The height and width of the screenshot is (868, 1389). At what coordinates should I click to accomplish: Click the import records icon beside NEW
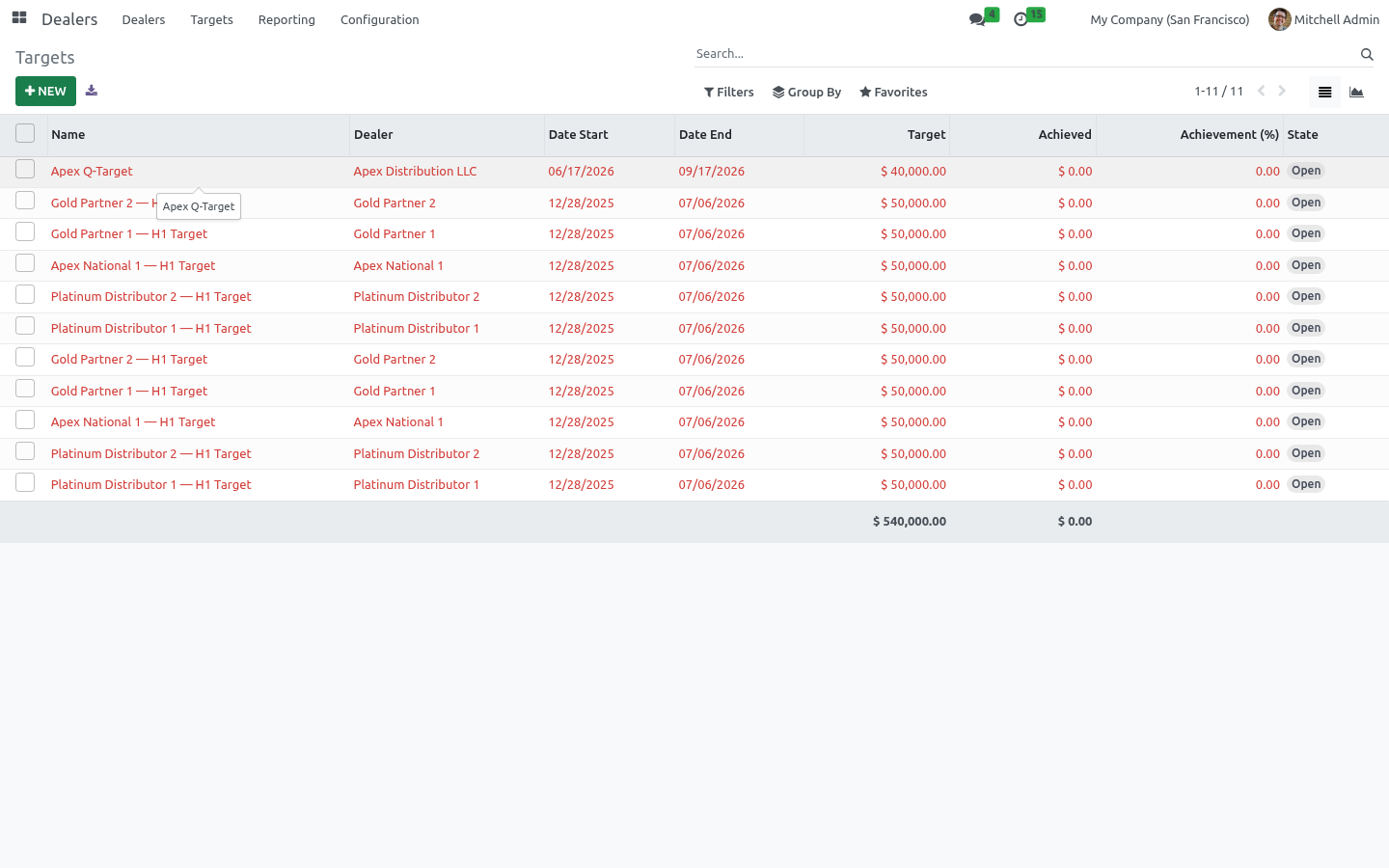92,91
